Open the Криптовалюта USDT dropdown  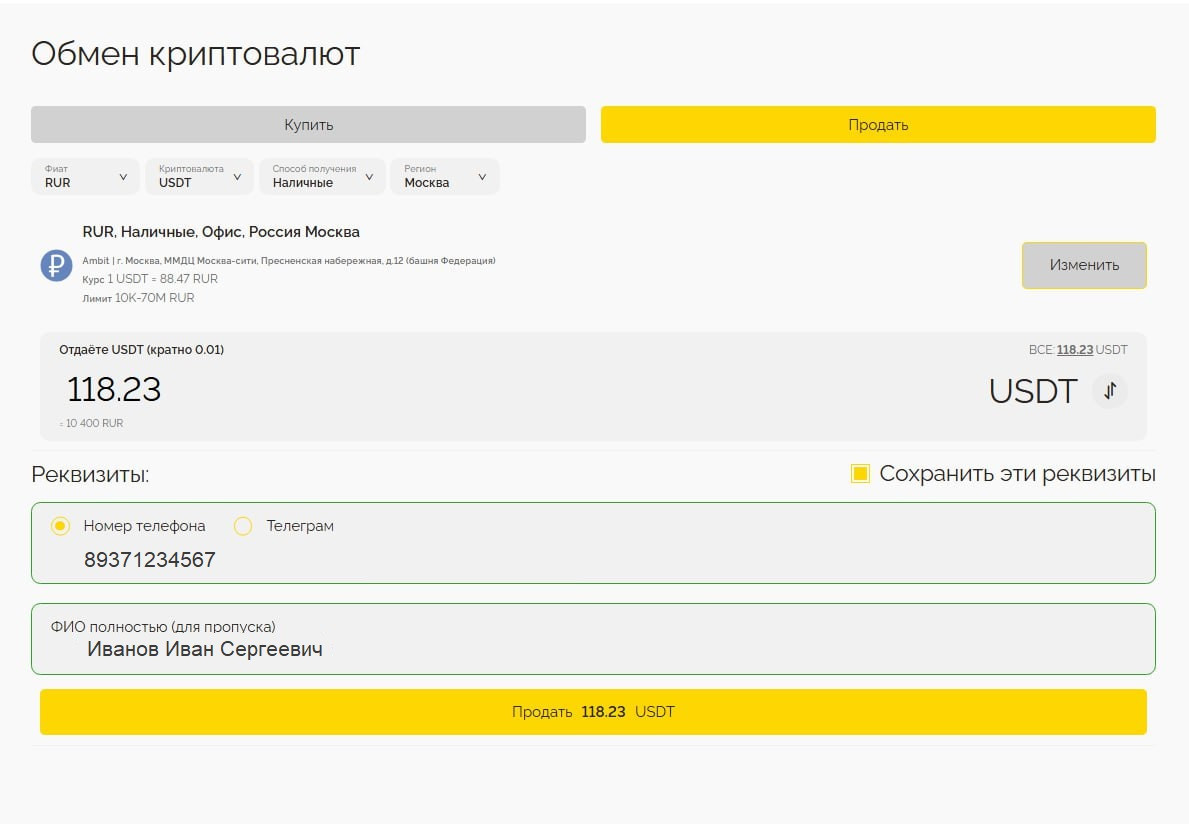(x=200, y=177)
